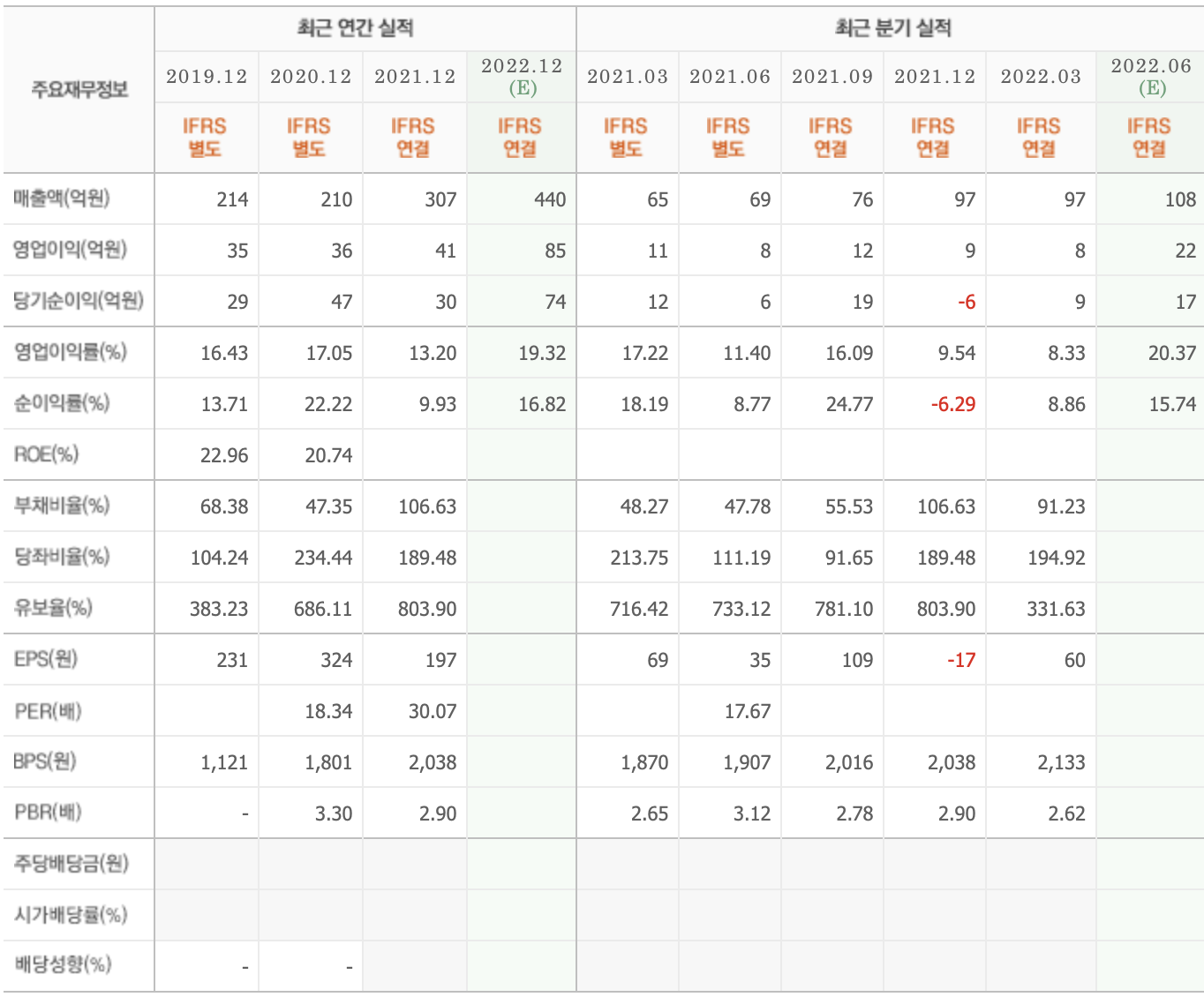The height and width of the screenshot is (997, 1204).
Task: Click the 주요재무정보 header cell
Action: click(x=79, y=89)
